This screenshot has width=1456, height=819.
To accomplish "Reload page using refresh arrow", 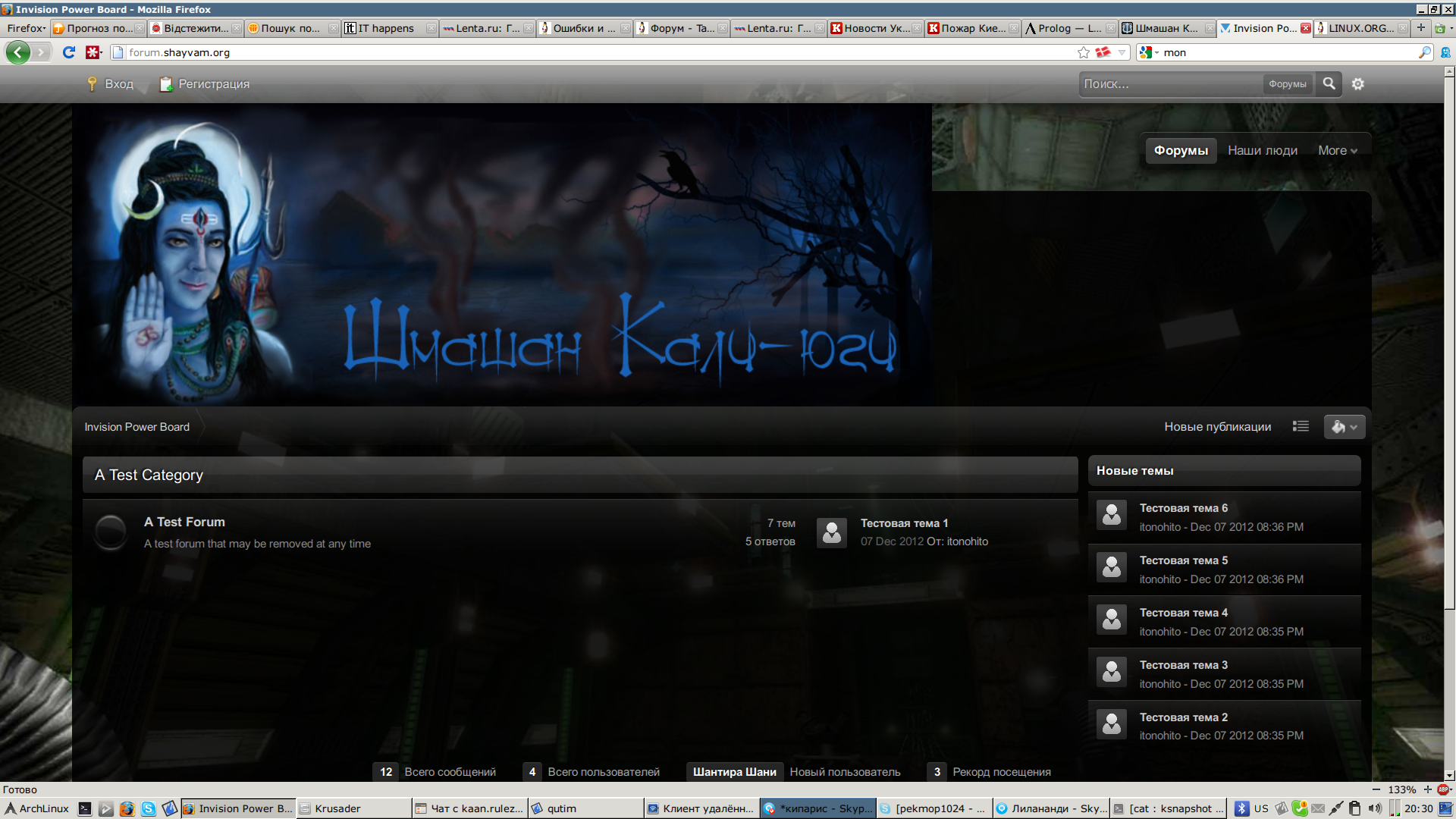I will (x=69, y=52).
